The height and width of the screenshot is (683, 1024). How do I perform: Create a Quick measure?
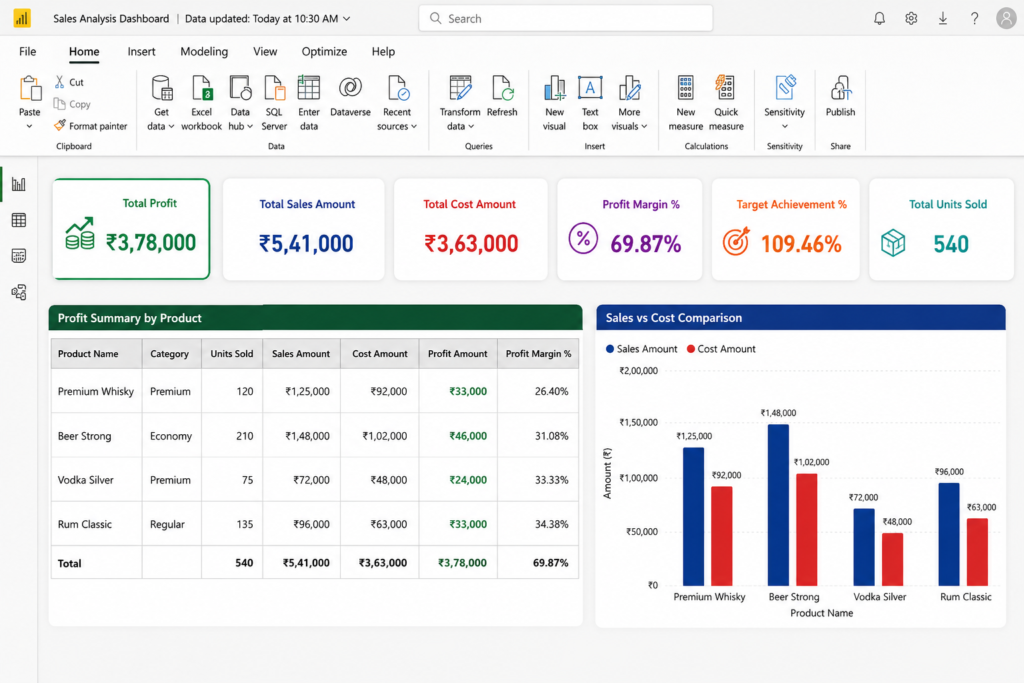point(726,103)
